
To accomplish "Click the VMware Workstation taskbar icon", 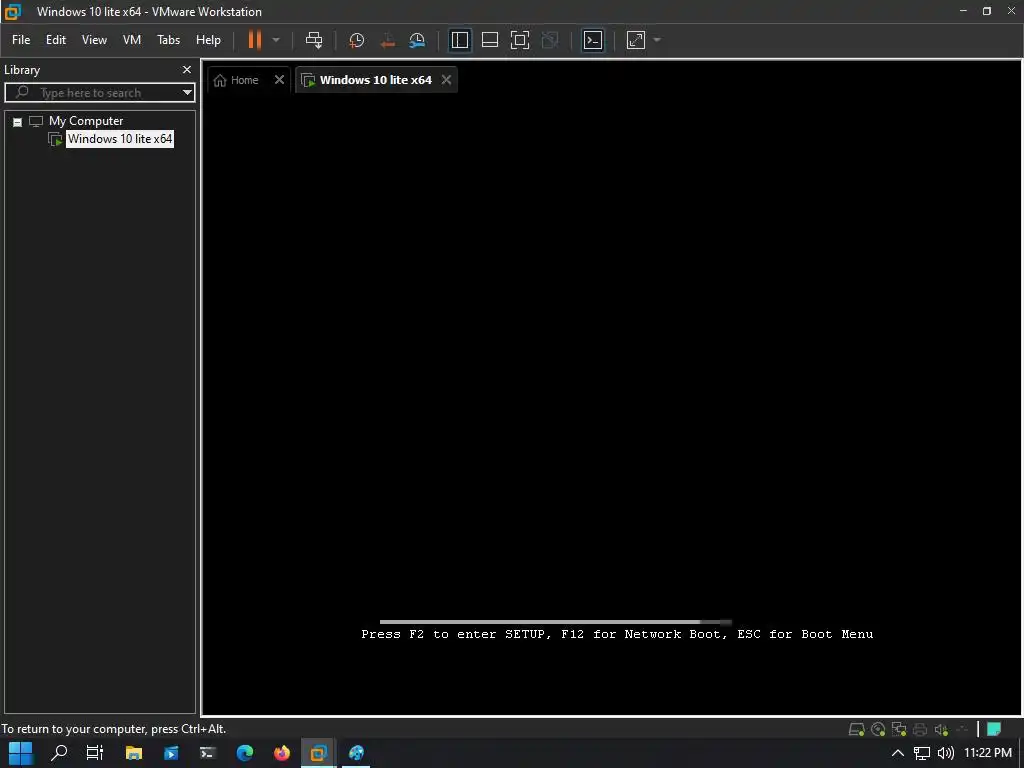I will [x=319, y=753].
